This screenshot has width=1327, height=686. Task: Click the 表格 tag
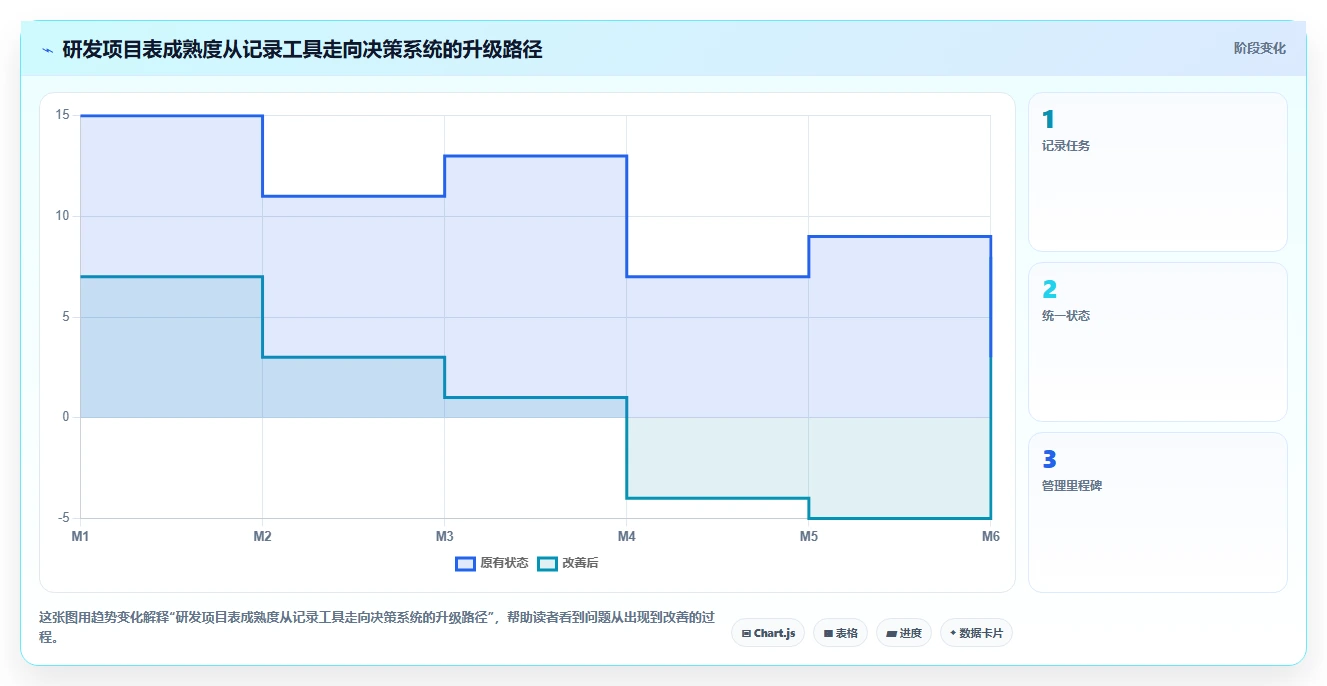(x=840, y=633)
